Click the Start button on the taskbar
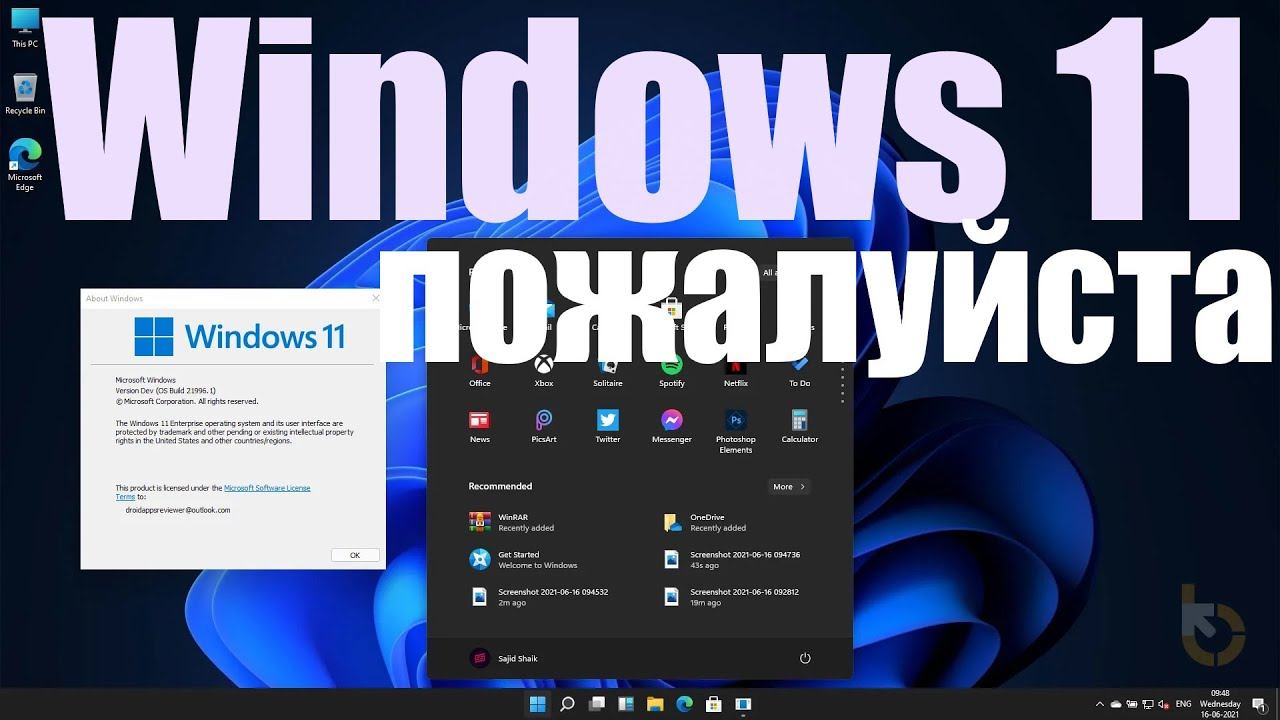 point(538,704)
